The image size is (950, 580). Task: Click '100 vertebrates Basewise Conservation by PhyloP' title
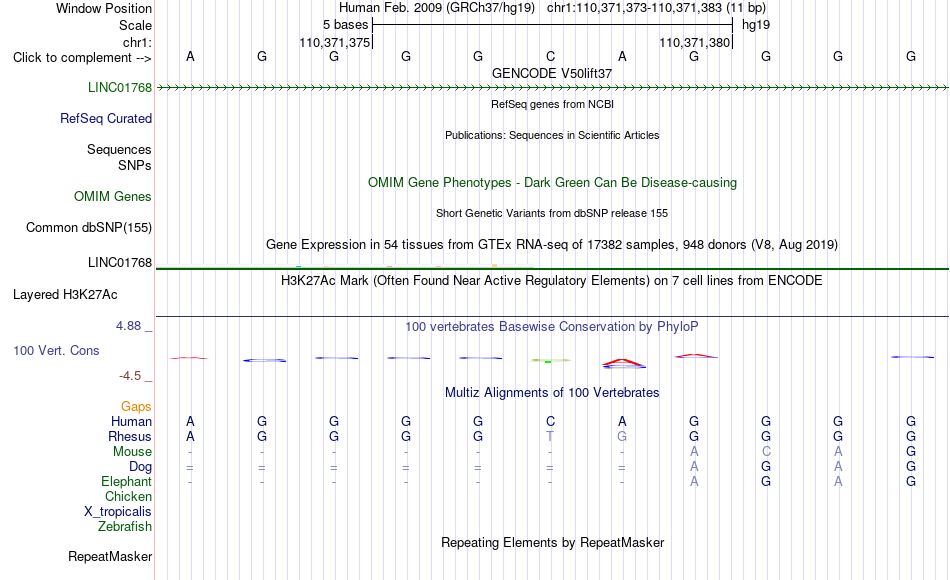pyautogui.click(x=552, y=327)
